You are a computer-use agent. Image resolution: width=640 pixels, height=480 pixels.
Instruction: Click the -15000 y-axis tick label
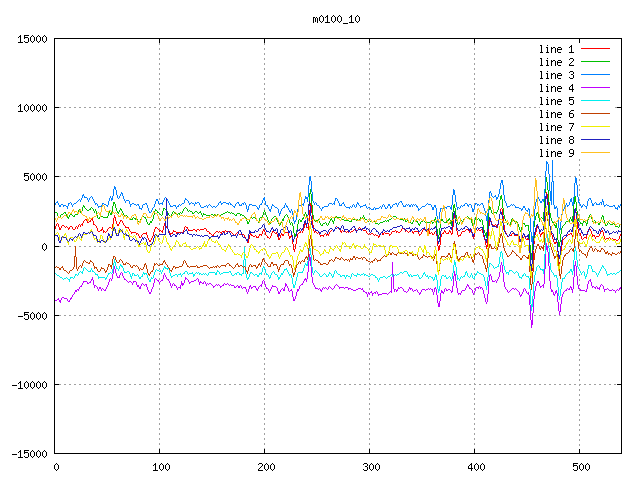(x=29, y=453)
